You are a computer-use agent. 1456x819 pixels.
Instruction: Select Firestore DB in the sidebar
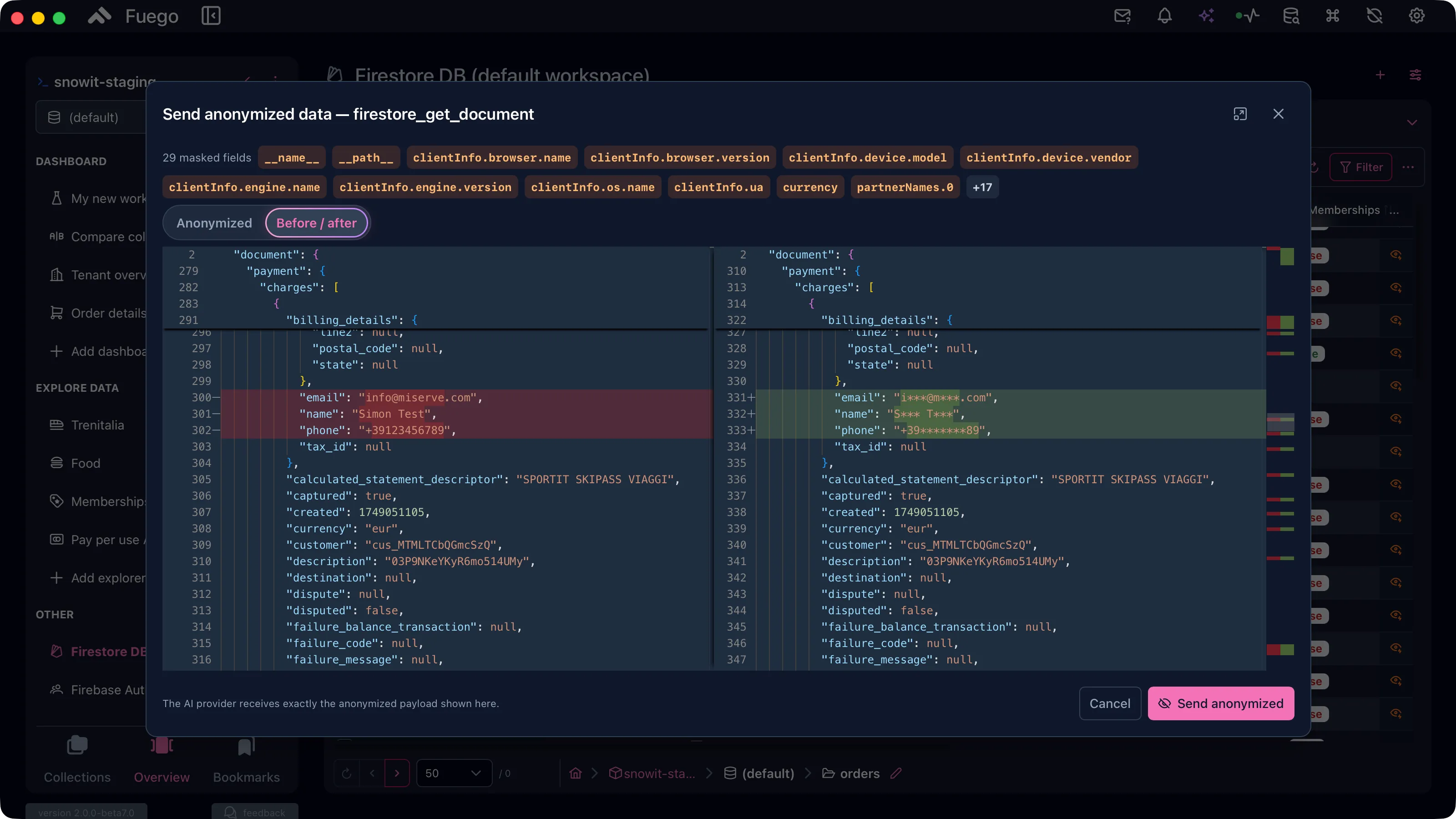(97, 652)
